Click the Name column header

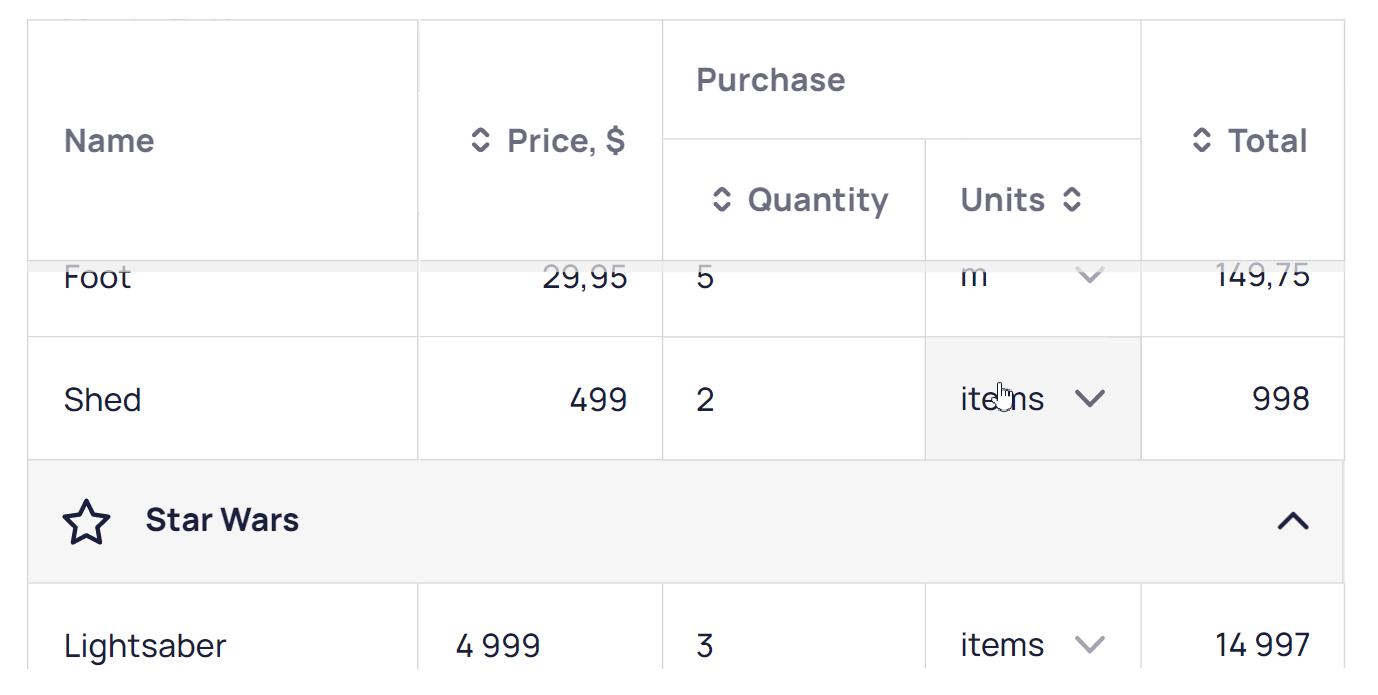pyautogui.click(x=110, y=141)
